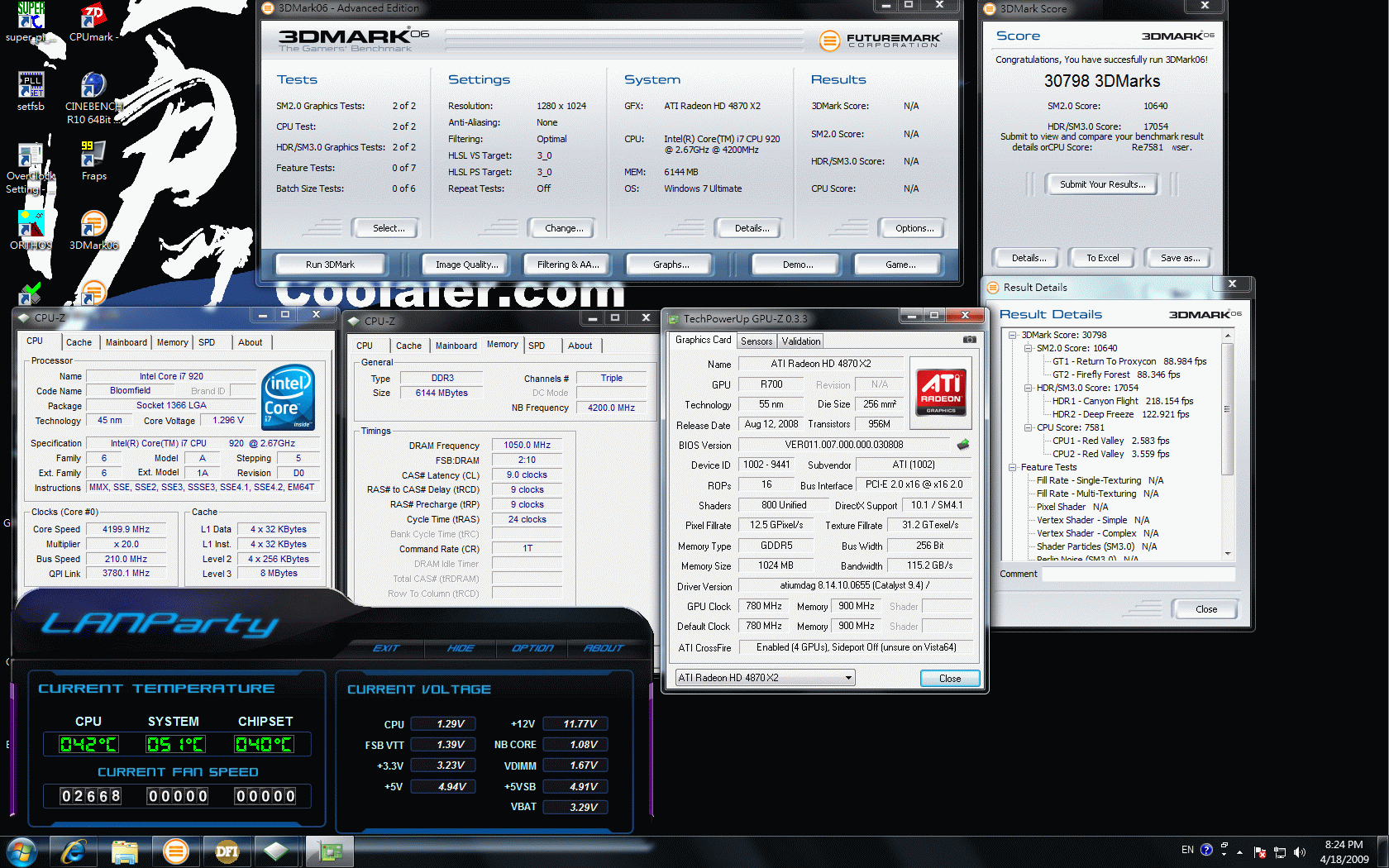Screen dimensions: 1389x868
Task: Click the Result Details vertical scrollbar thumb
Action: [1228, 408]
